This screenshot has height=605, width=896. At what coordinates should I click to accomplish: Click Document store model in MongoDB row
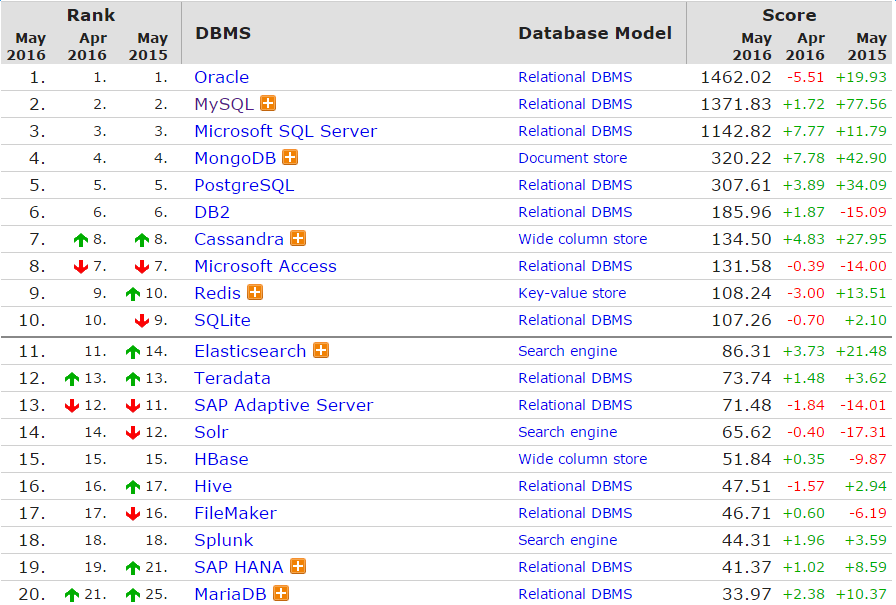click(573, 158)
